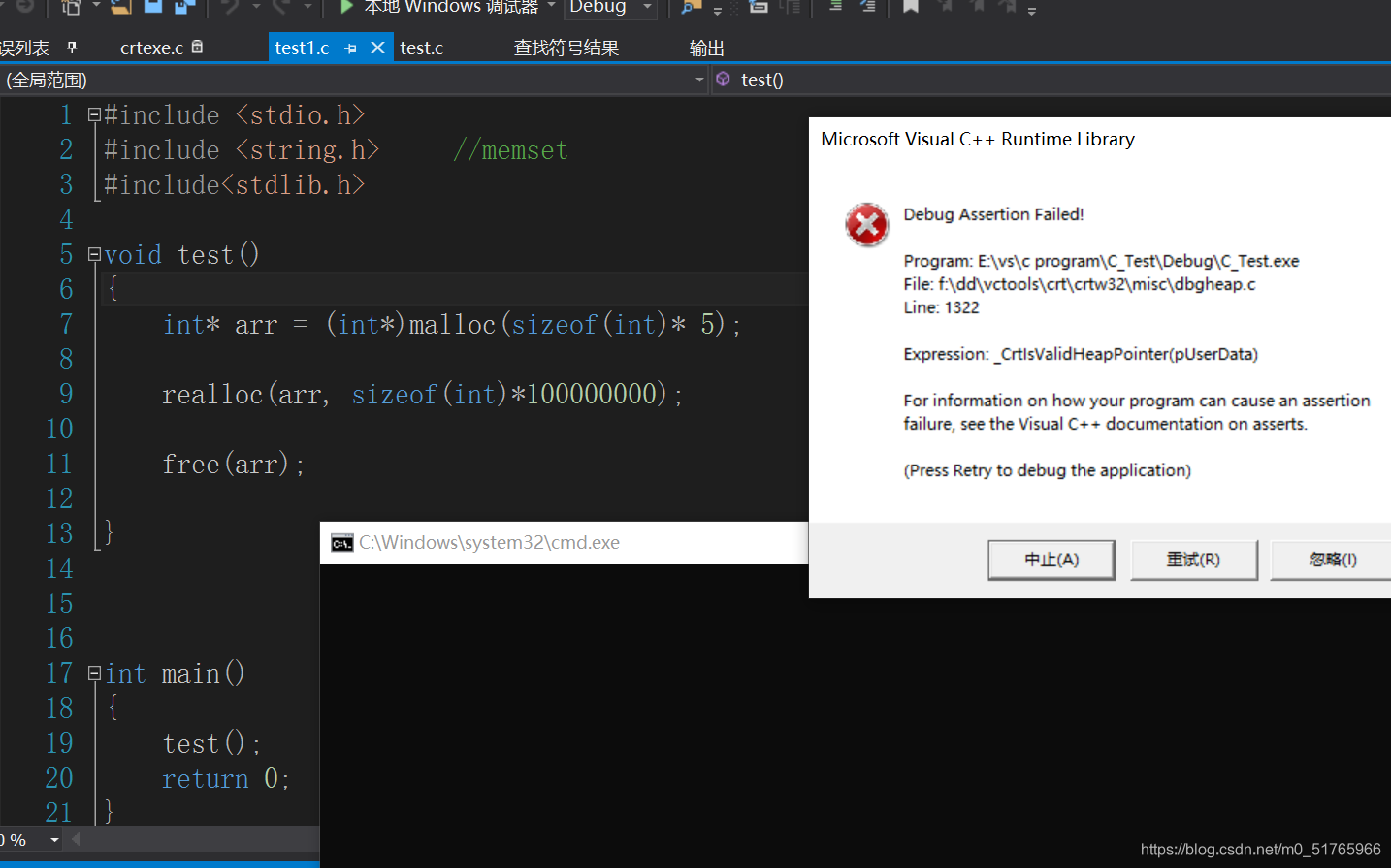
Task: Open the 输出 output tab
Action: (707, 48)
